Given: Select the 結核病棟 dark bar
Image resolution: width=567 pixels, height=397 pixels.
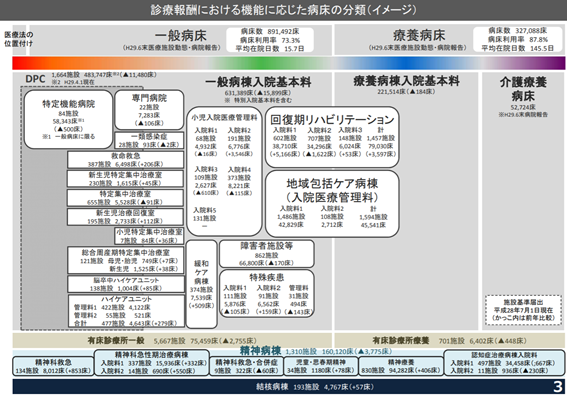Looking at the screenshot, I should (x=289, y=387).
